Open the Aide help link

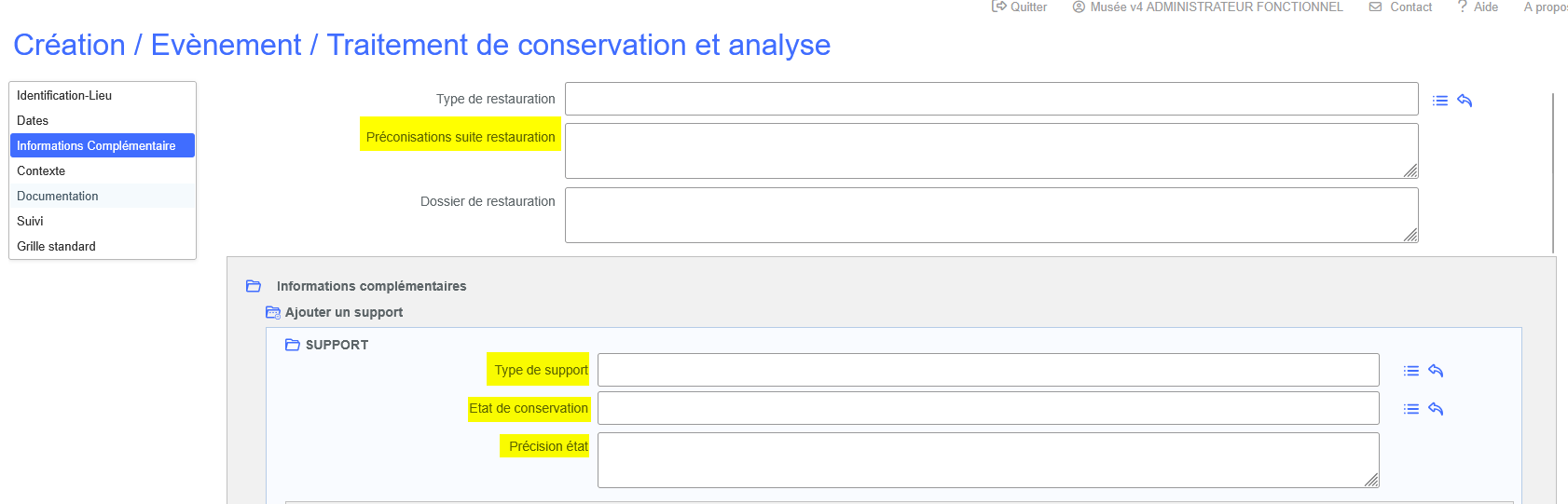tap(1479, 7)
